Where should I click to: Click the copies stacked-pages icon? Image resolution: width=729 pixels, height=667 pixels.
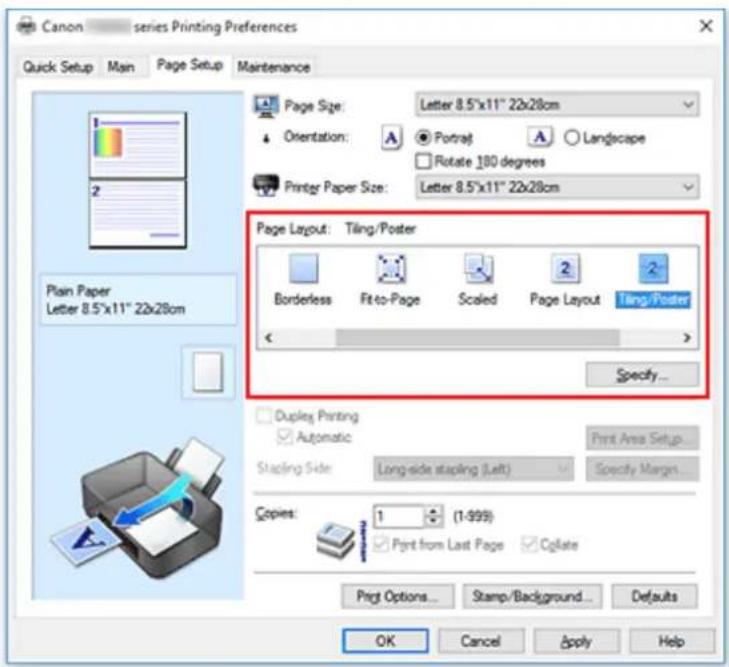coord(336,539)
